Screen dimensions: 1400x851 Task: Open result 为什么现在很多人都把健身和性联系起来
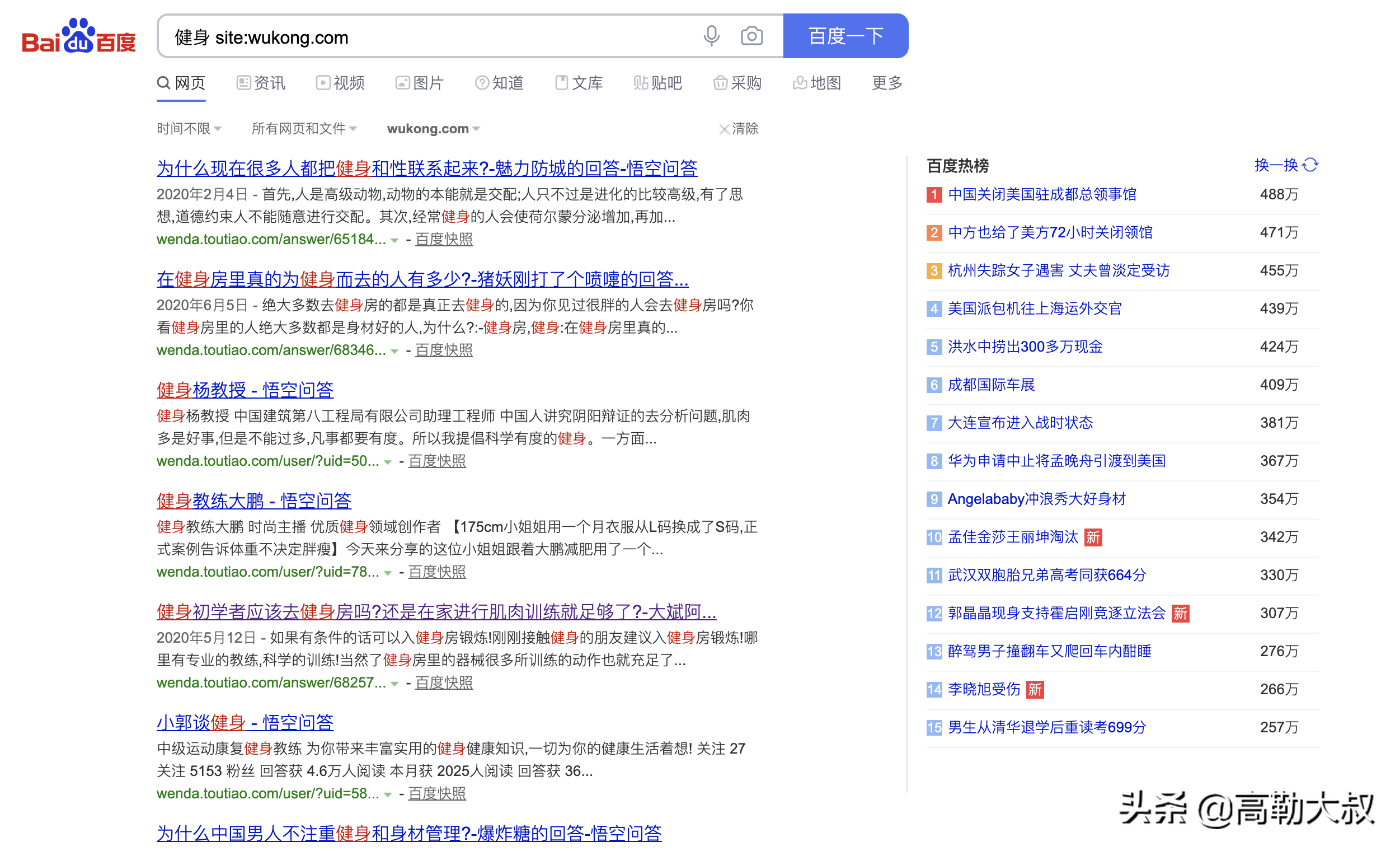click(x=427, y=169)
